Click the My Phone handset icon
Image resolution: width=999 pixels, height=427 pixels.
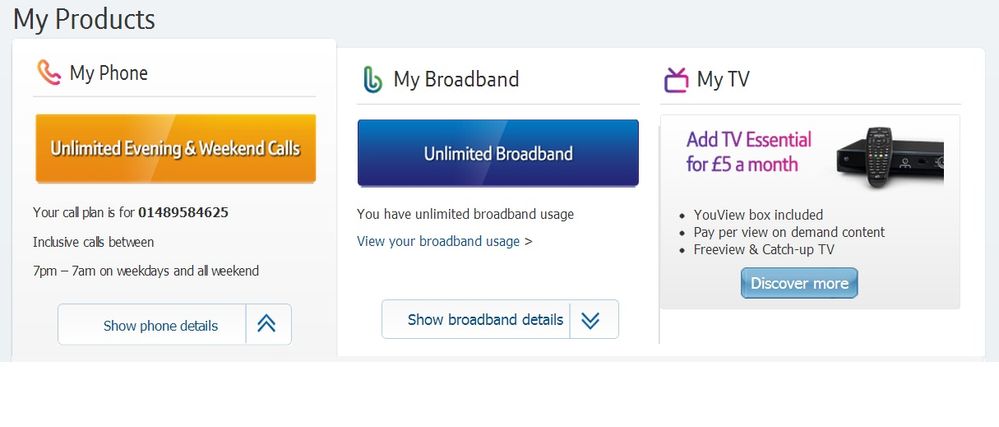tap(49, 73)
